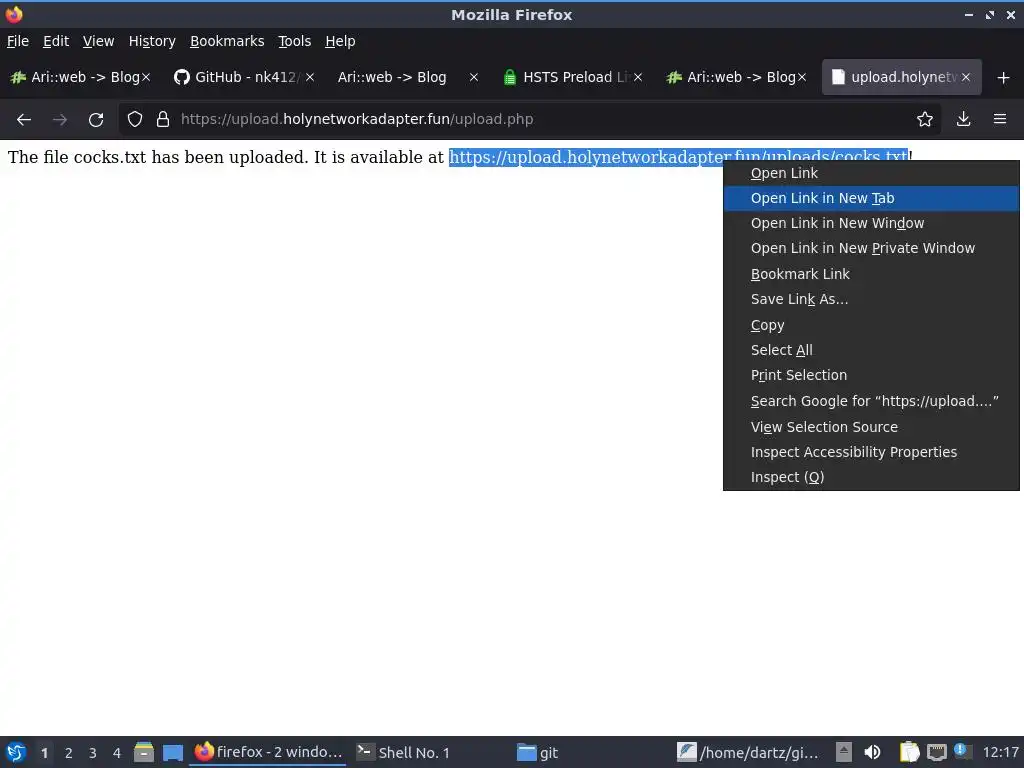This screenshot has width=1024, height=768.
Task: Choose Inspect Accessibility Properties
Action: [x=871, y=452]
